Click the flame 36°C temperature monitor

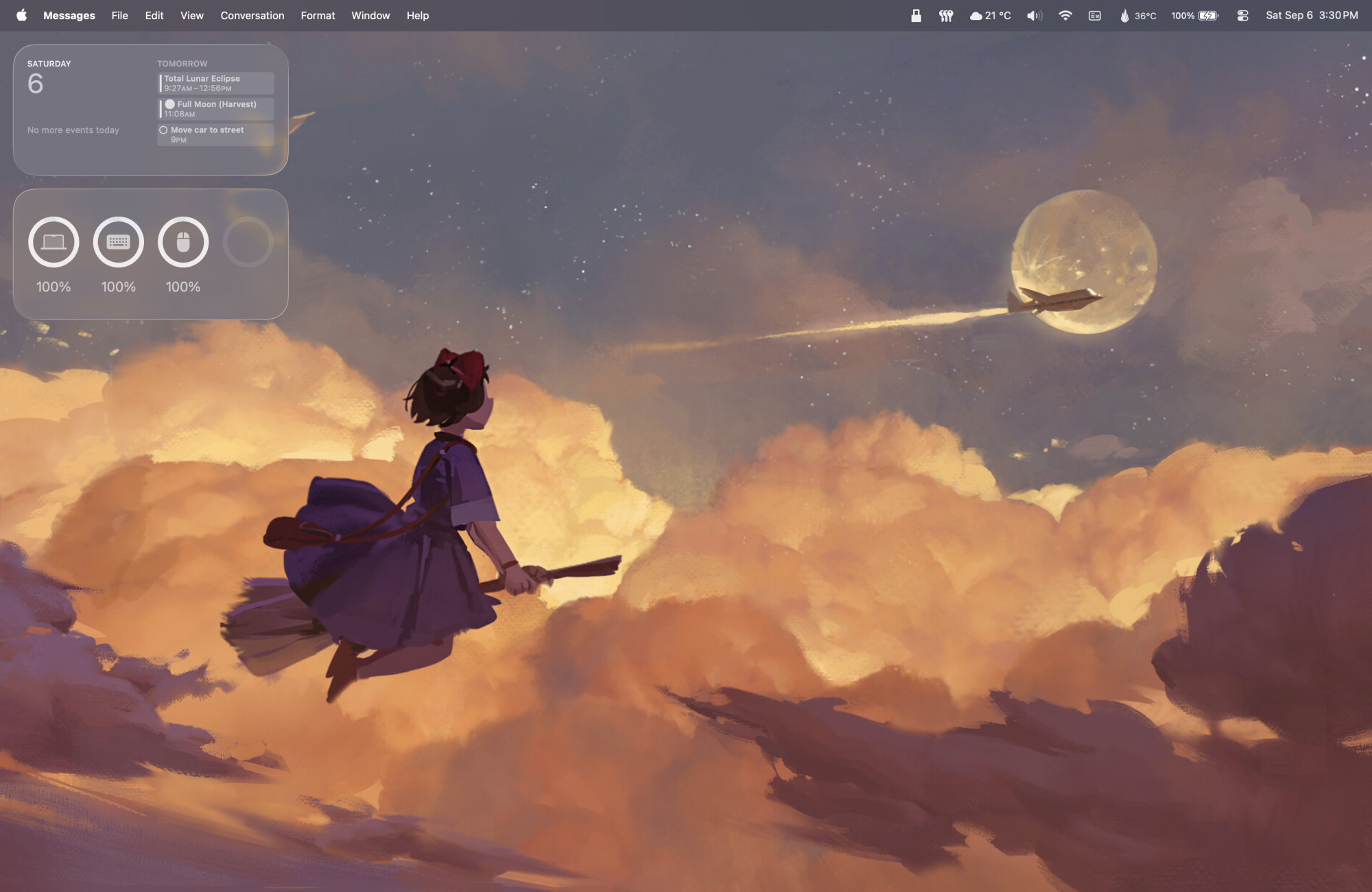[1137, 15]
